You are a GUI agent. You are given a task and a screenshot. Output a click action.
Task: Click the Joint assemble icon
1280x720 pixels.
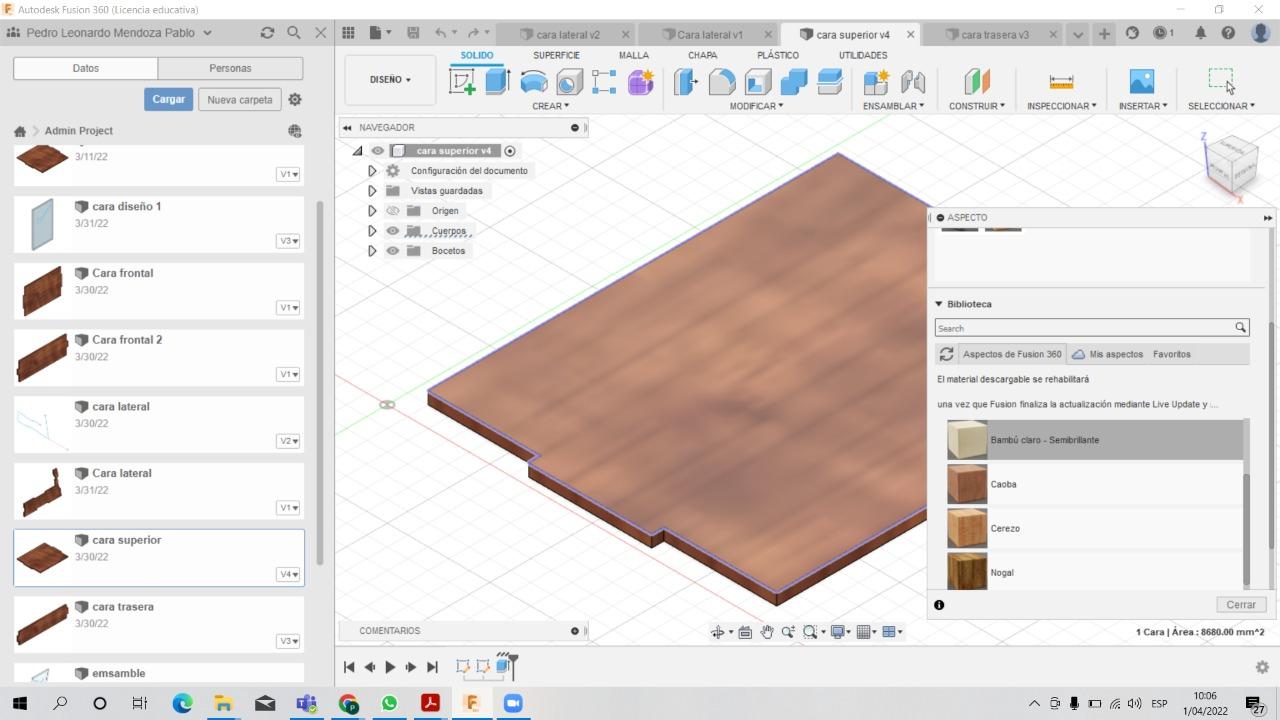click(x=913, y=82)
